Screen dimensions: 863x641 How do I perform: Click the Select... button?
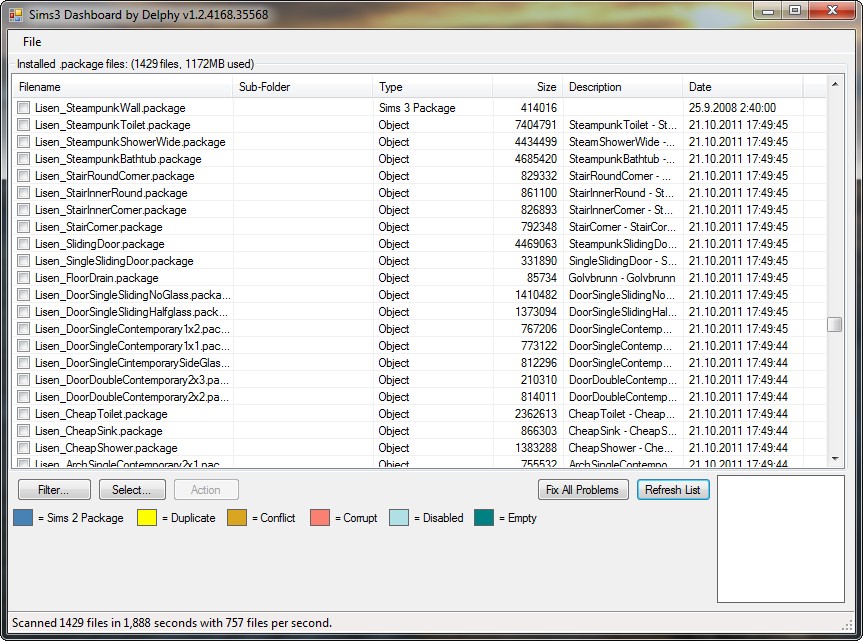click(132, 490)
